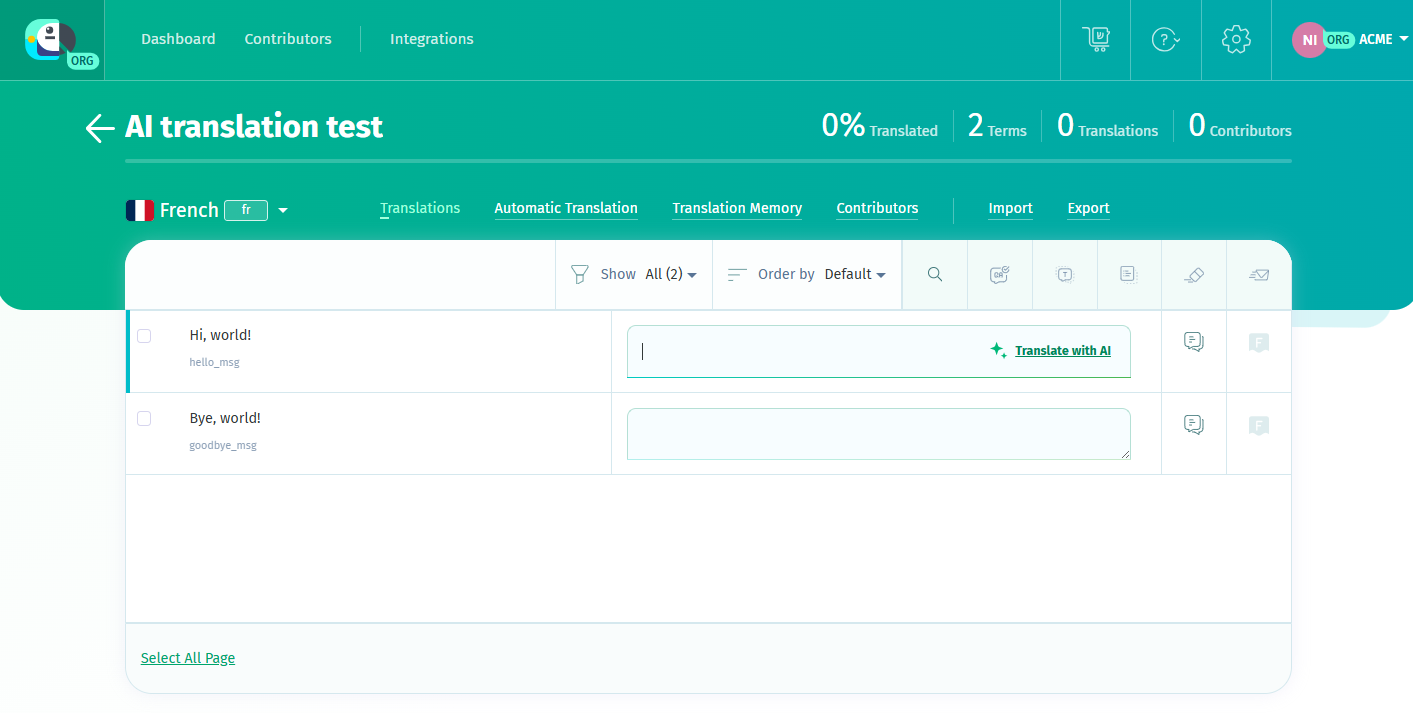Check the checkbox next to Bye, world!
This screenshot has width=1413, height=713.
click(143, 418)
